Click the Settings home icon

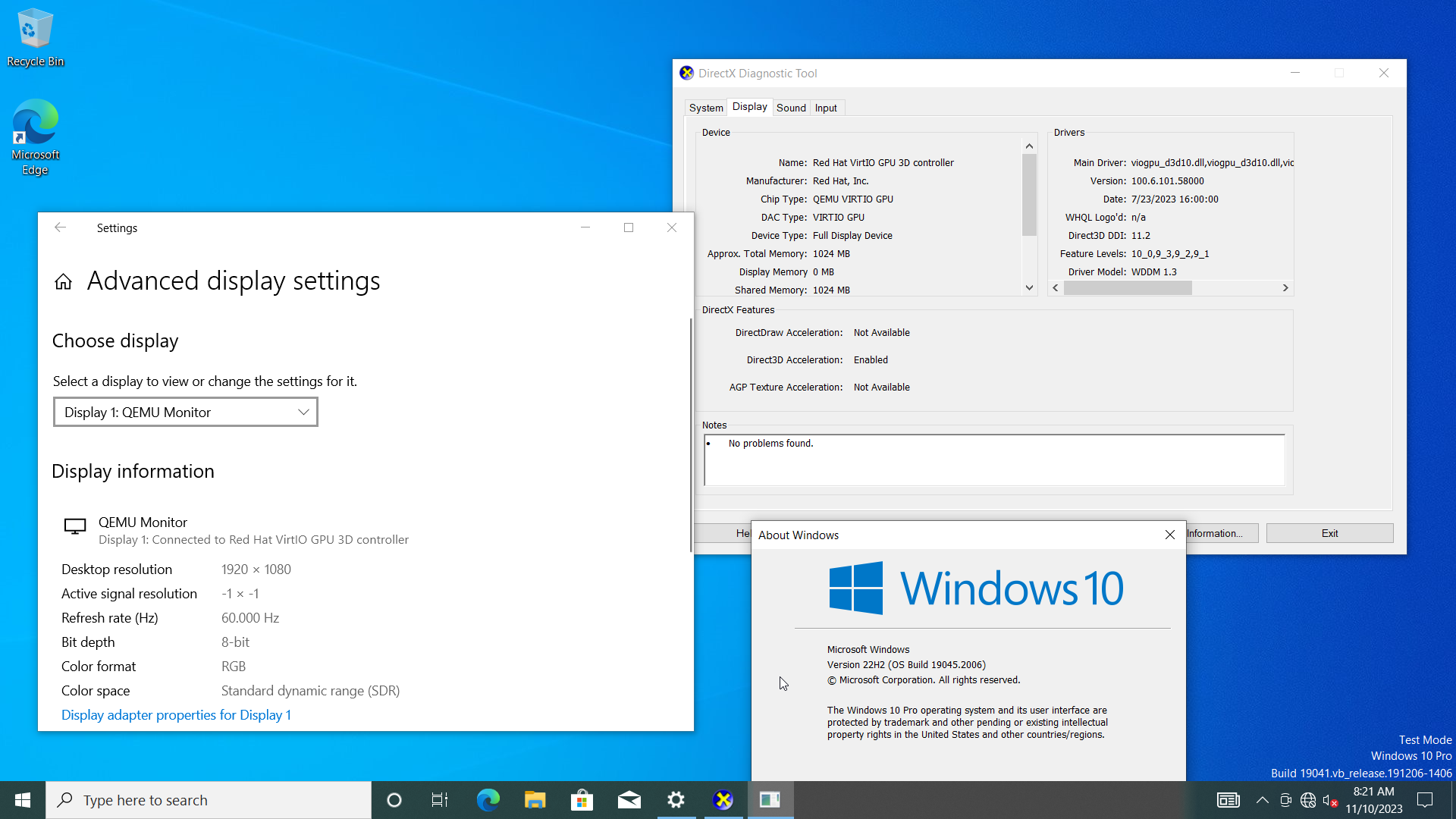[63, 282]
